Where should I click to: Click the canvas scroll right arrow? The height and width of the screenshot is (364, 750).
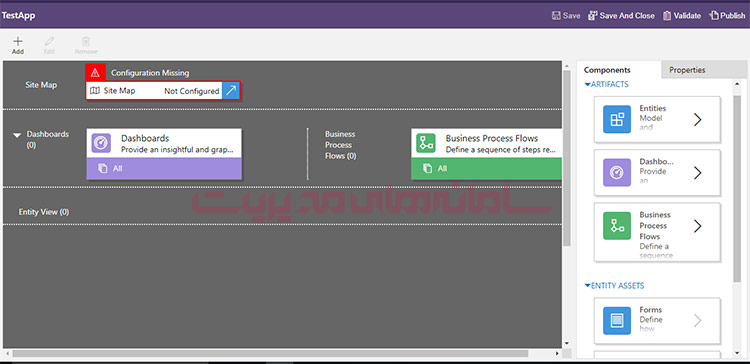click(x=557, y=353)
